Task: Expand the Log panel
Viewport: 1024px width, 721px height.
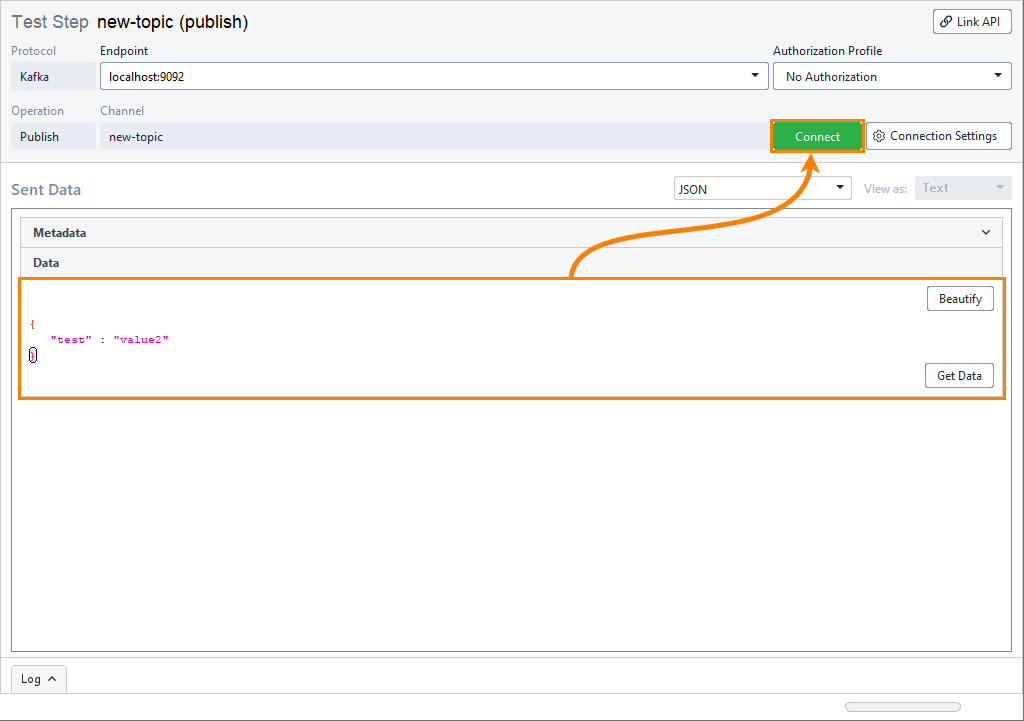Action: click(x=38, y=678)
